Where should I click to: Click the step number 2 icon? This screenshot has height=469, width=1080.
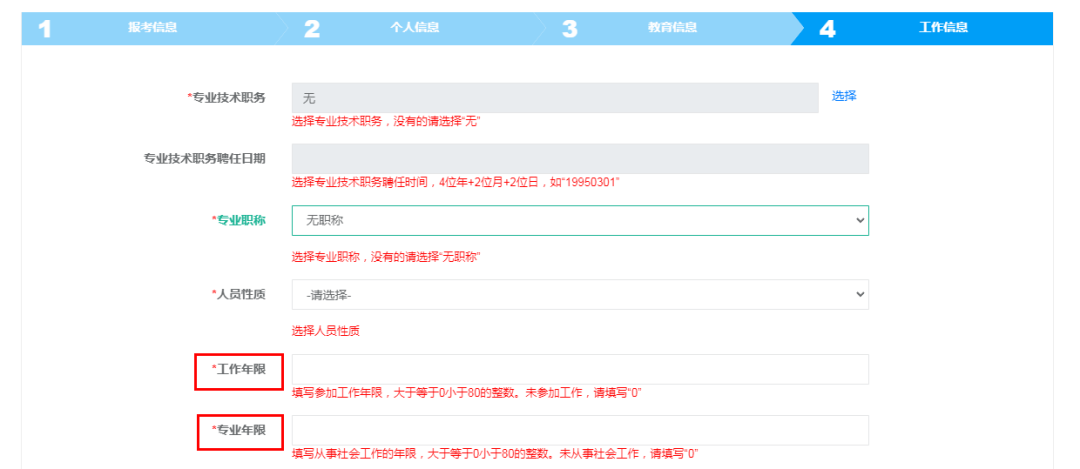point(312,28)
